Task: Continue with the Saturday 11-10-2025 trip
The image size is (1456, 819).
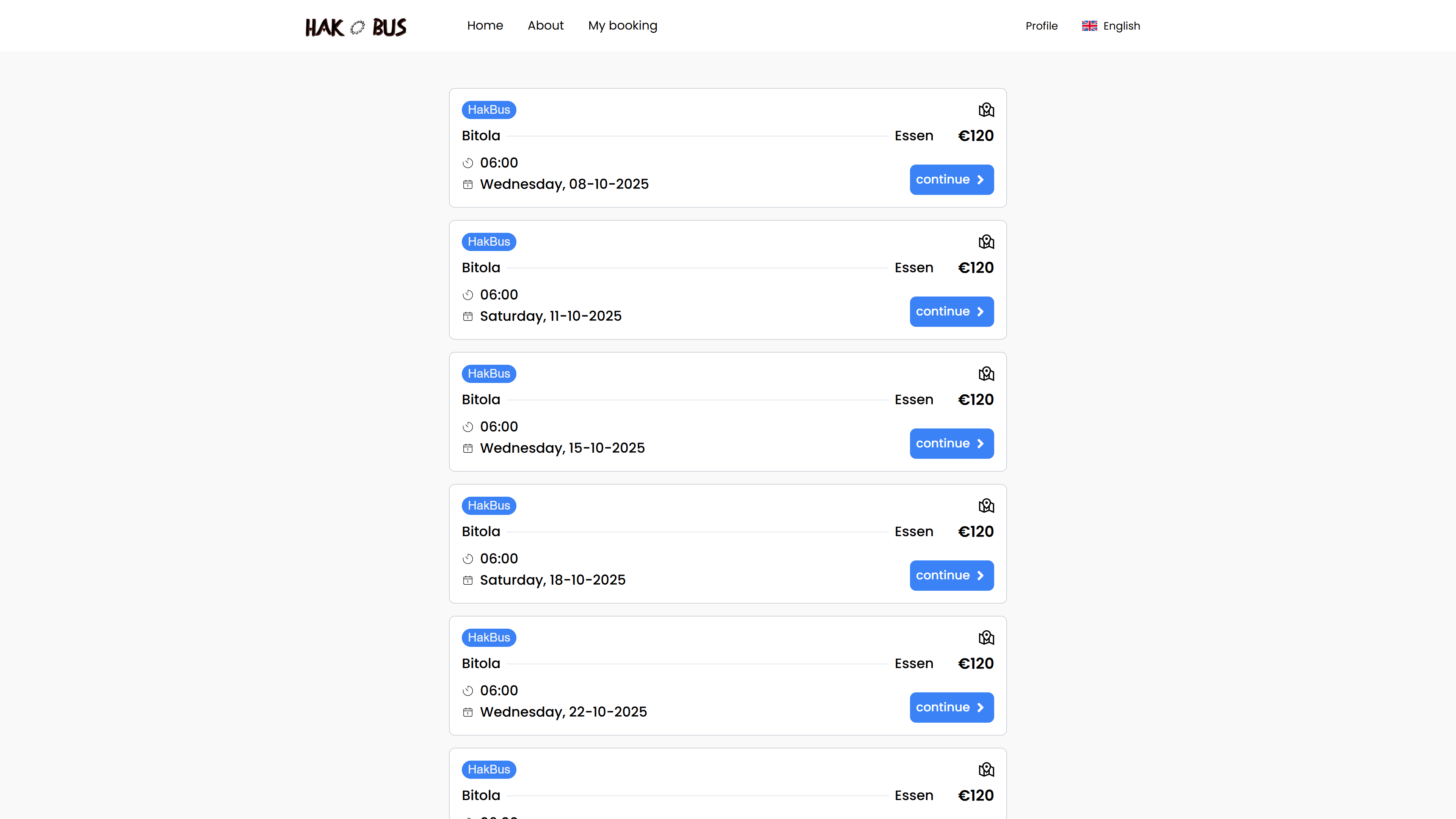Action: (951, 311)
